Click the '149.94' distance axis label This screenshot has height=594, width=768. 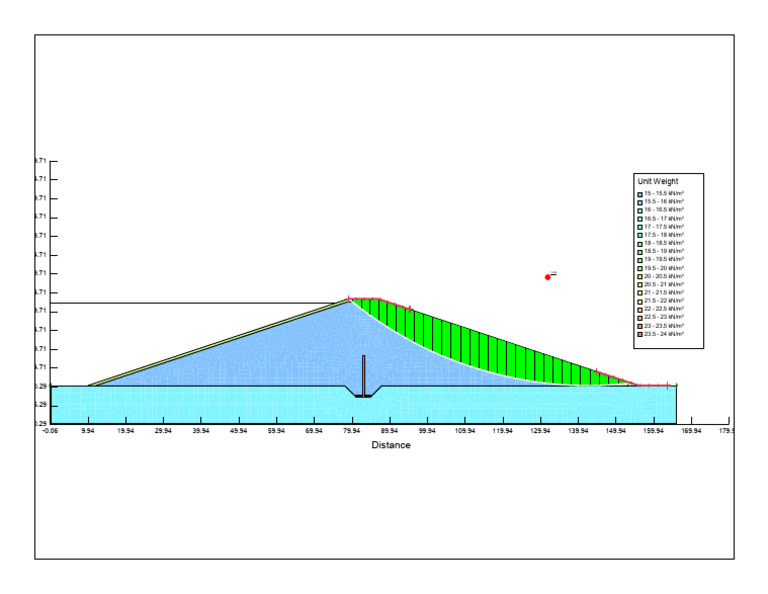(616, 431)
